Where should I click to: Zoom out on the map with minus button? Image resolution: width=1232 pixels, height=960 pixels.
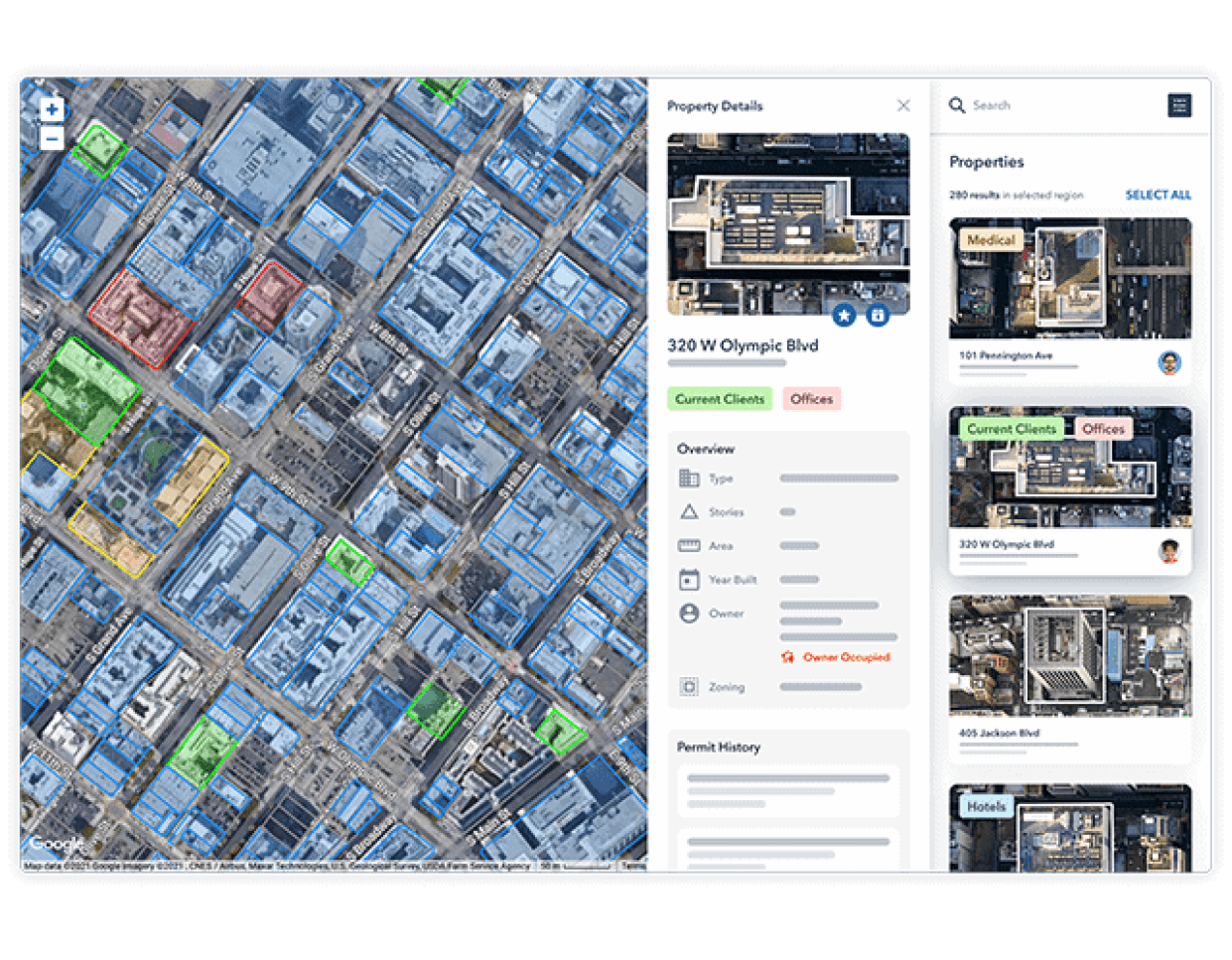(52, 138)
